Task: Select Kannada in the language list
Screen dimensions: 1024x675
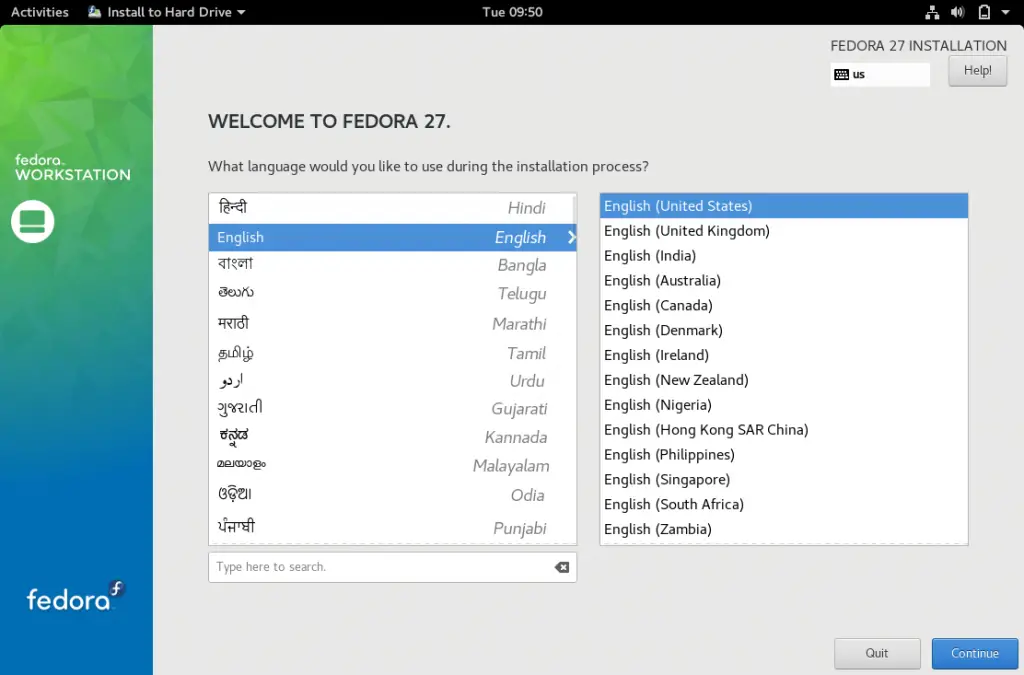Action: [392, 437]
